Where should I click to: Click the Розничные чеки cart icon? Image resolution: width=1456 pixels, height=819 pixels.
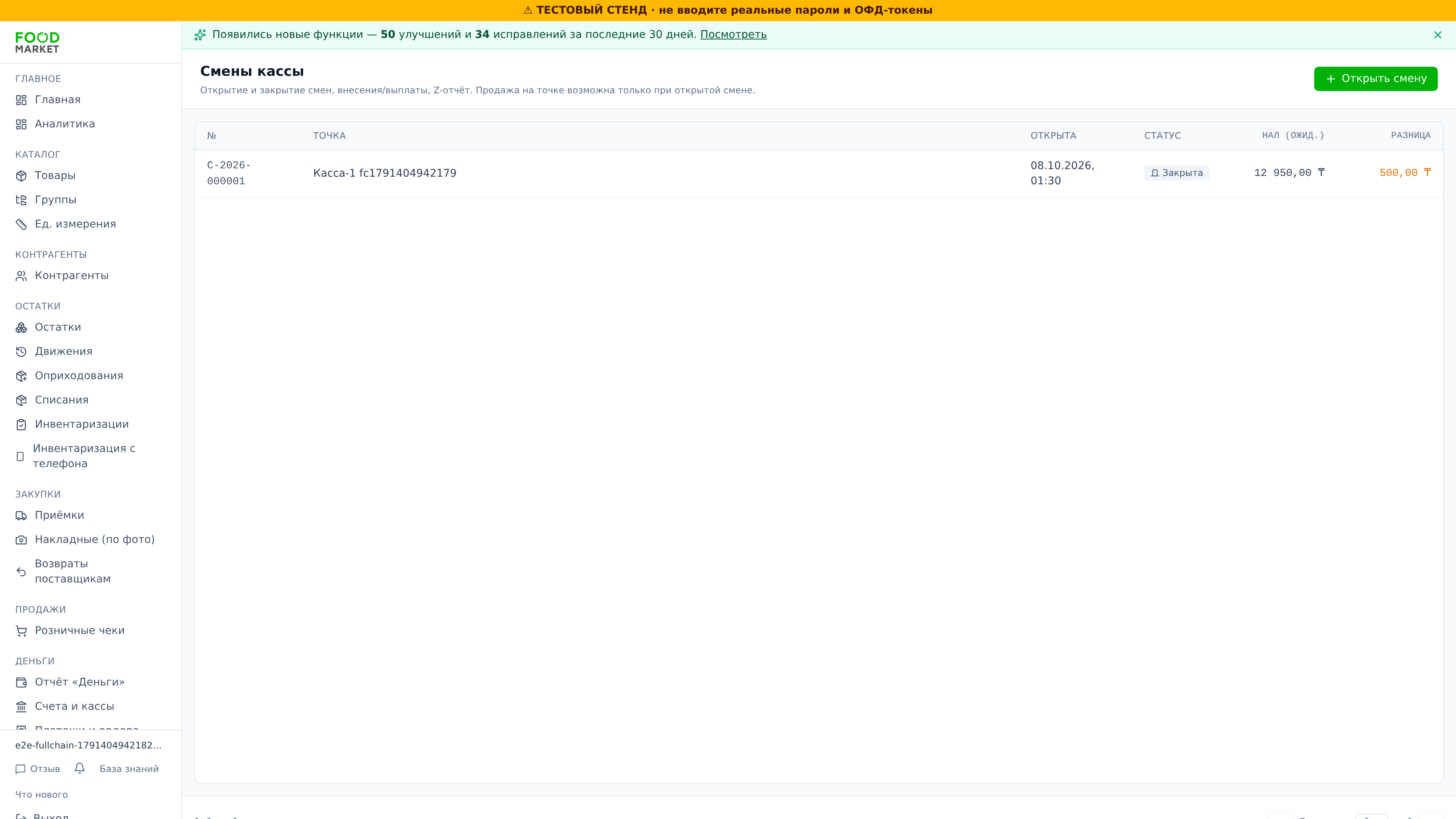point(22,631)
